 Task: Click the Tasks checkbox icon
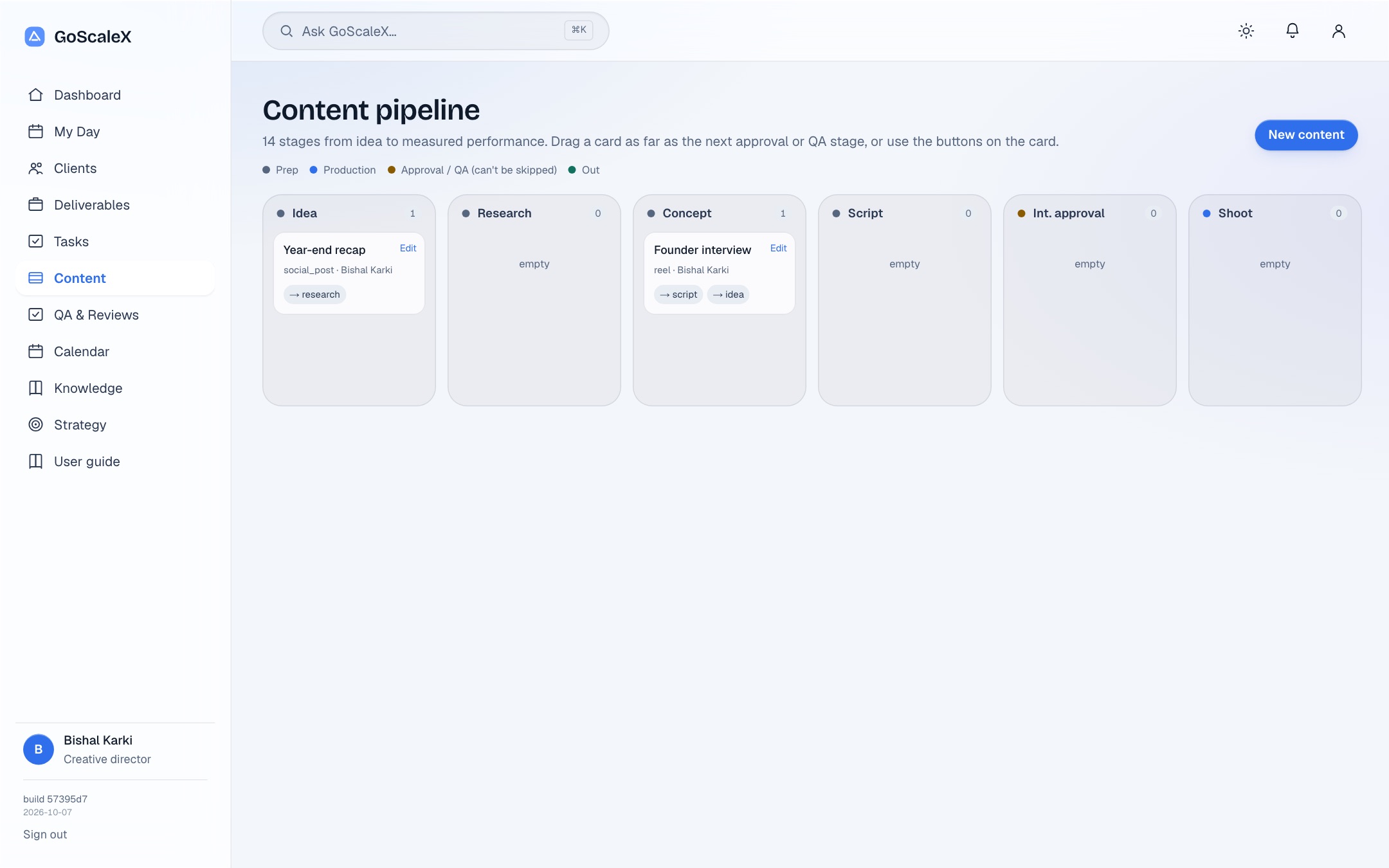36,242
